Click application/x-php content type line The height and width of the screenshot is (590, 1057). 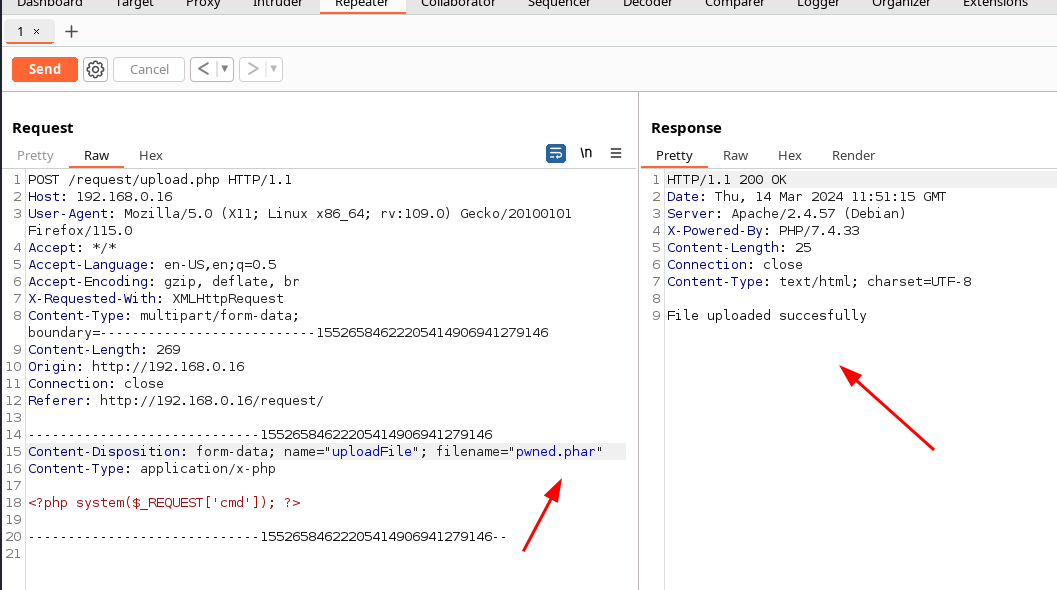[x=152, y=469]
